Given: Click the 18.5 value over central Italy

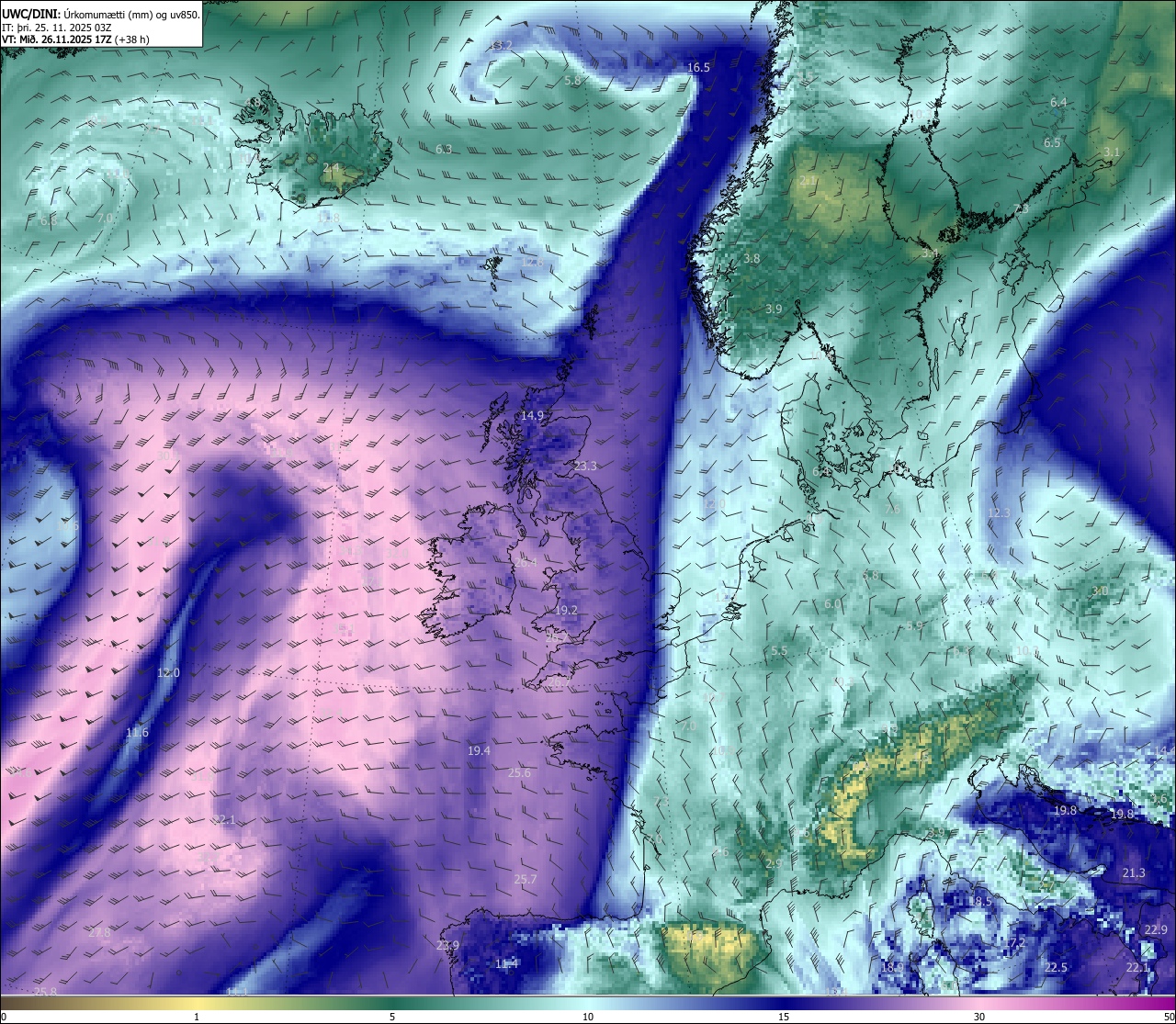Looking at the screenshot, I should [x=979, y=902].
